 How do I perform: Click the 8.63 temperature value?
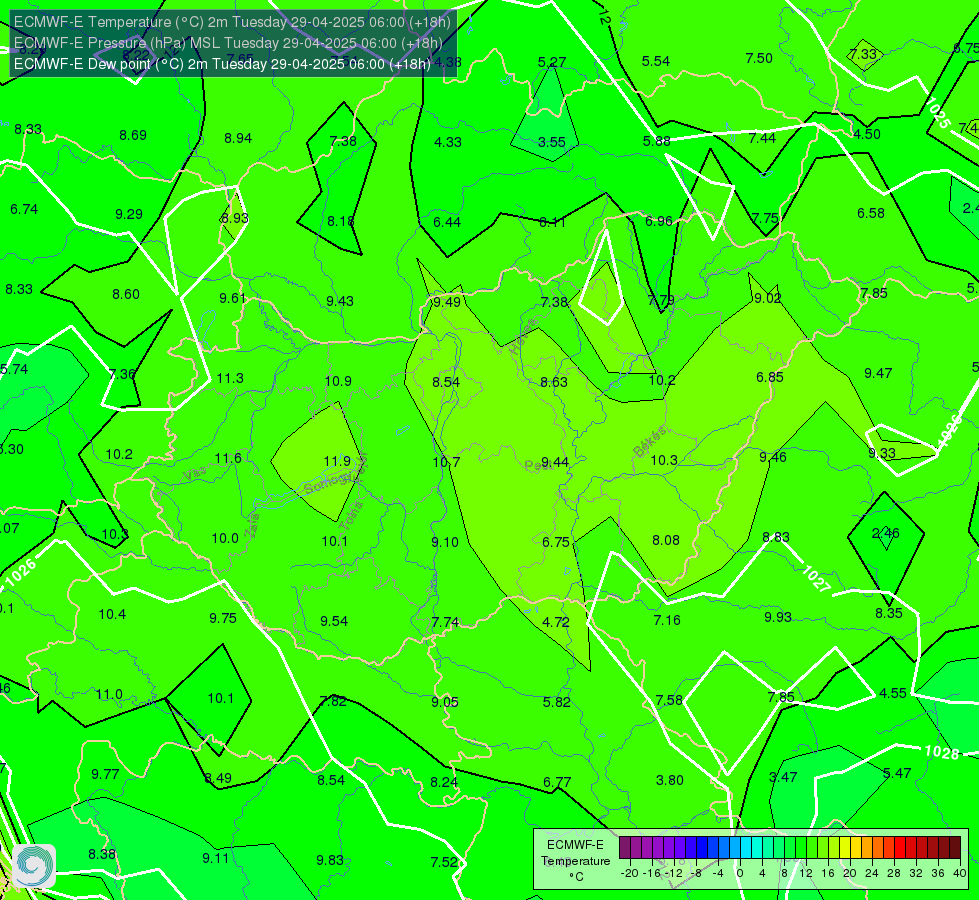pyautogui.click(x=554, y=382)
